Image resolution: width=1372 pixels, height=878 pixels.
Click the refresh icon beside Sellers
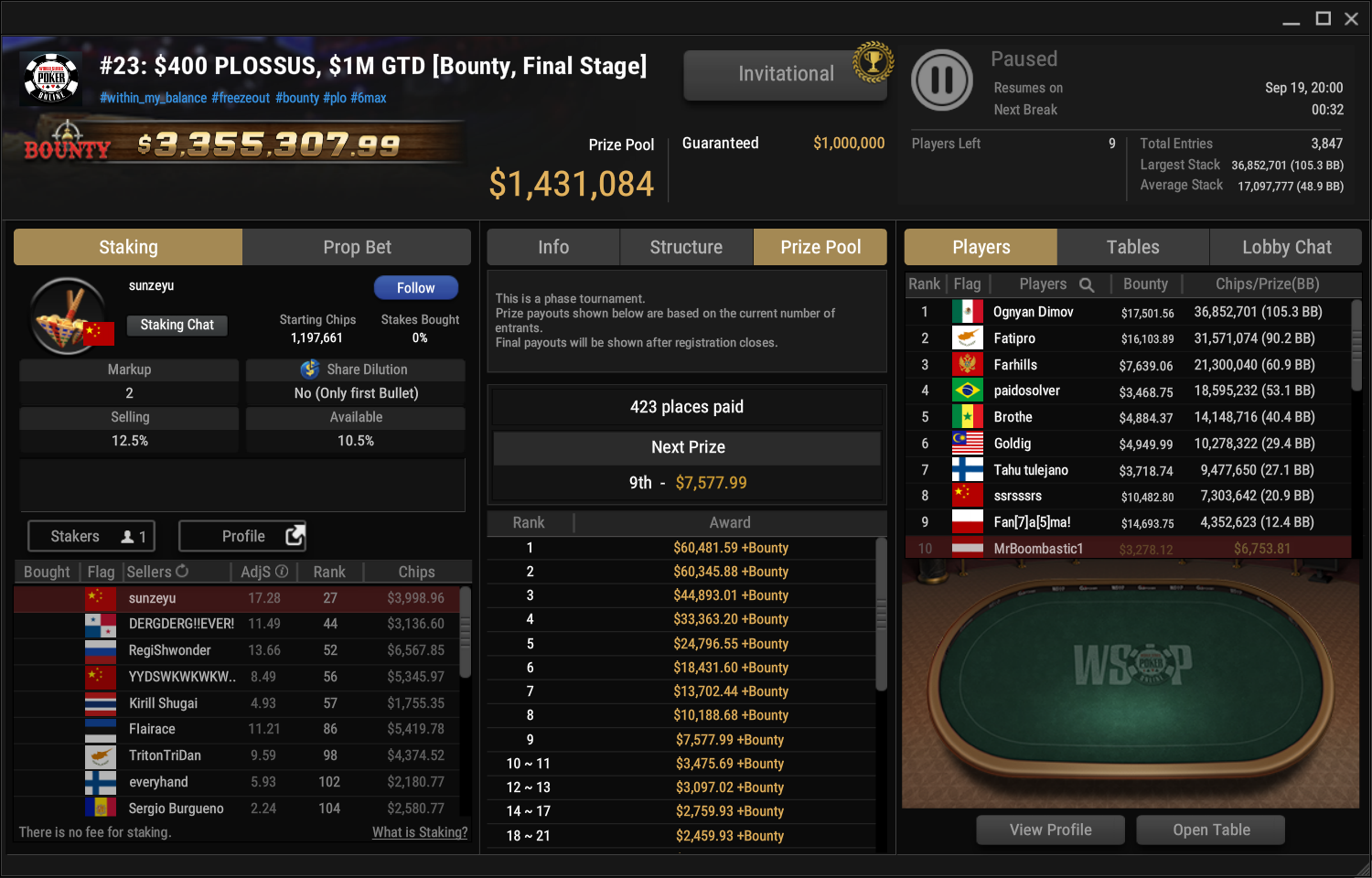[x=182, y=571]
